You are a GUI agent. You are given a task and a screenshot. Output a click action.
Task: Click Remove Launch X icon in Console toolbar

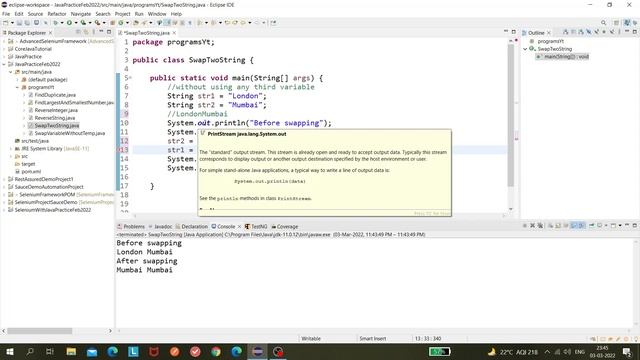click(x=532, y=225)
